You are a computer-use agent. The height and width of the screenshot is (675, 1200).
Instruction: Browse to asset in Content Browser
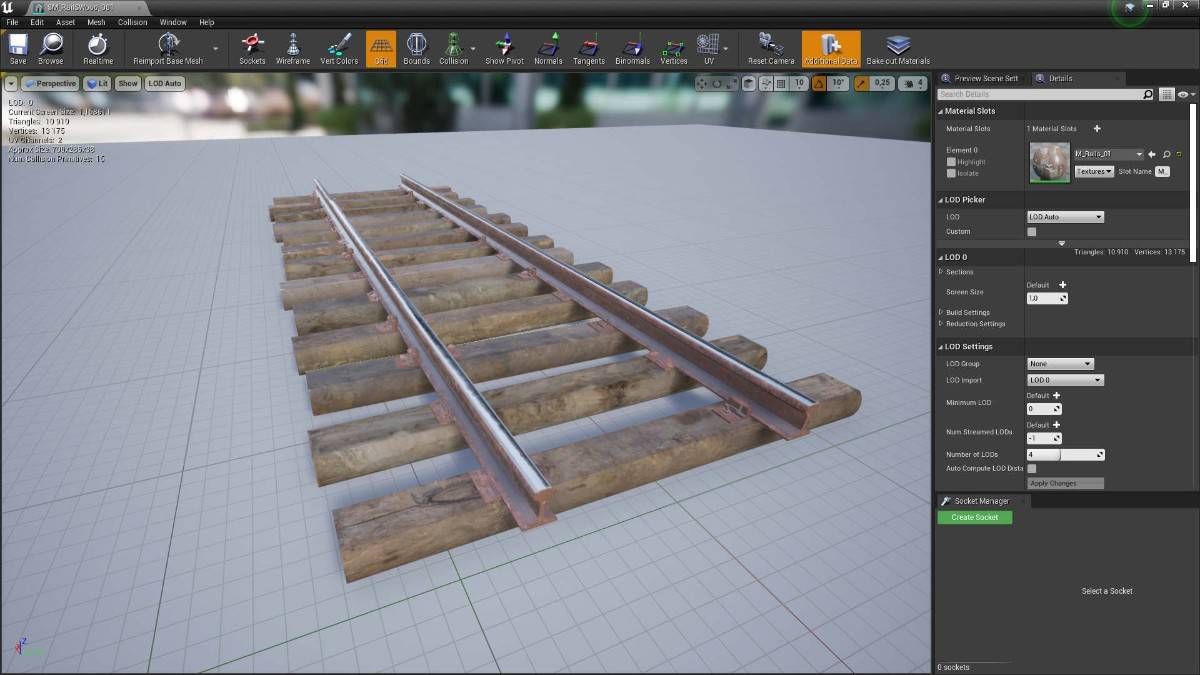pyautogui.click(x=50, y=49)
